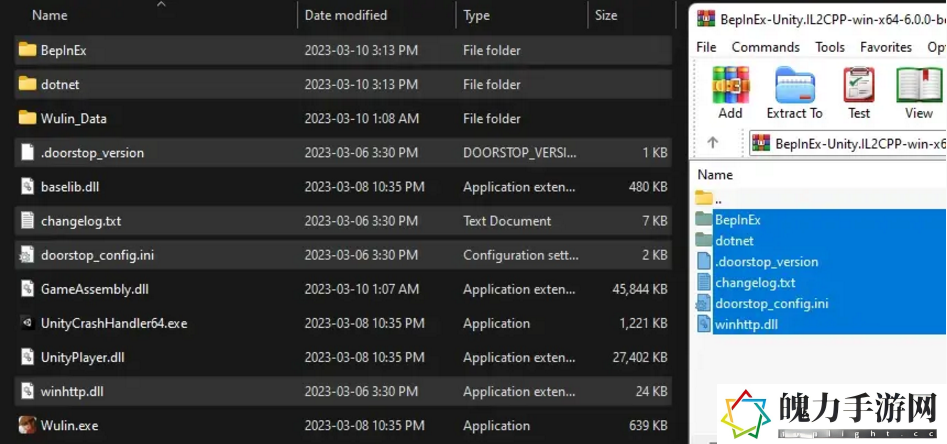Click the BepInEx folder icon in WinRAR
The height and width of the screenshot is (444, 947).
(704, 219)
